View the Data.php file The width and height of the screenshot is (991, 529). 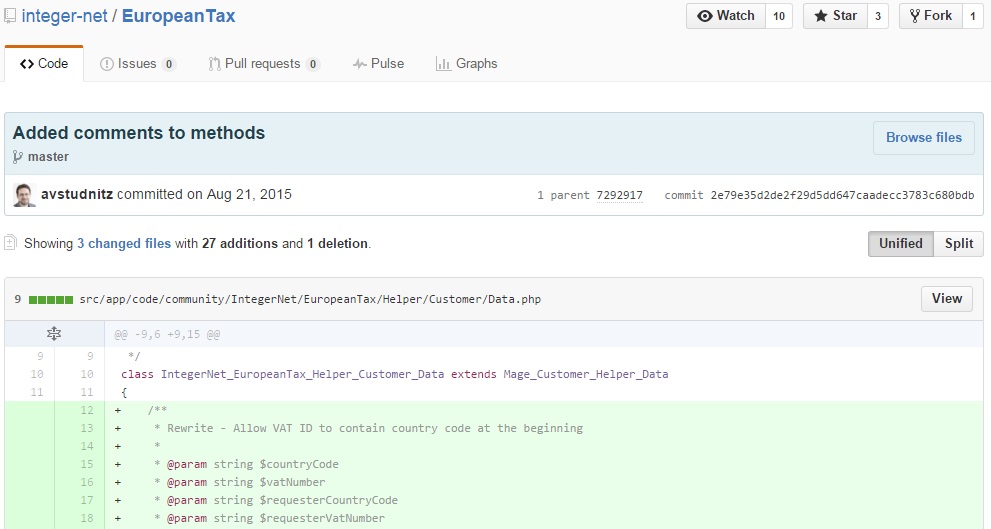(946, 298)
